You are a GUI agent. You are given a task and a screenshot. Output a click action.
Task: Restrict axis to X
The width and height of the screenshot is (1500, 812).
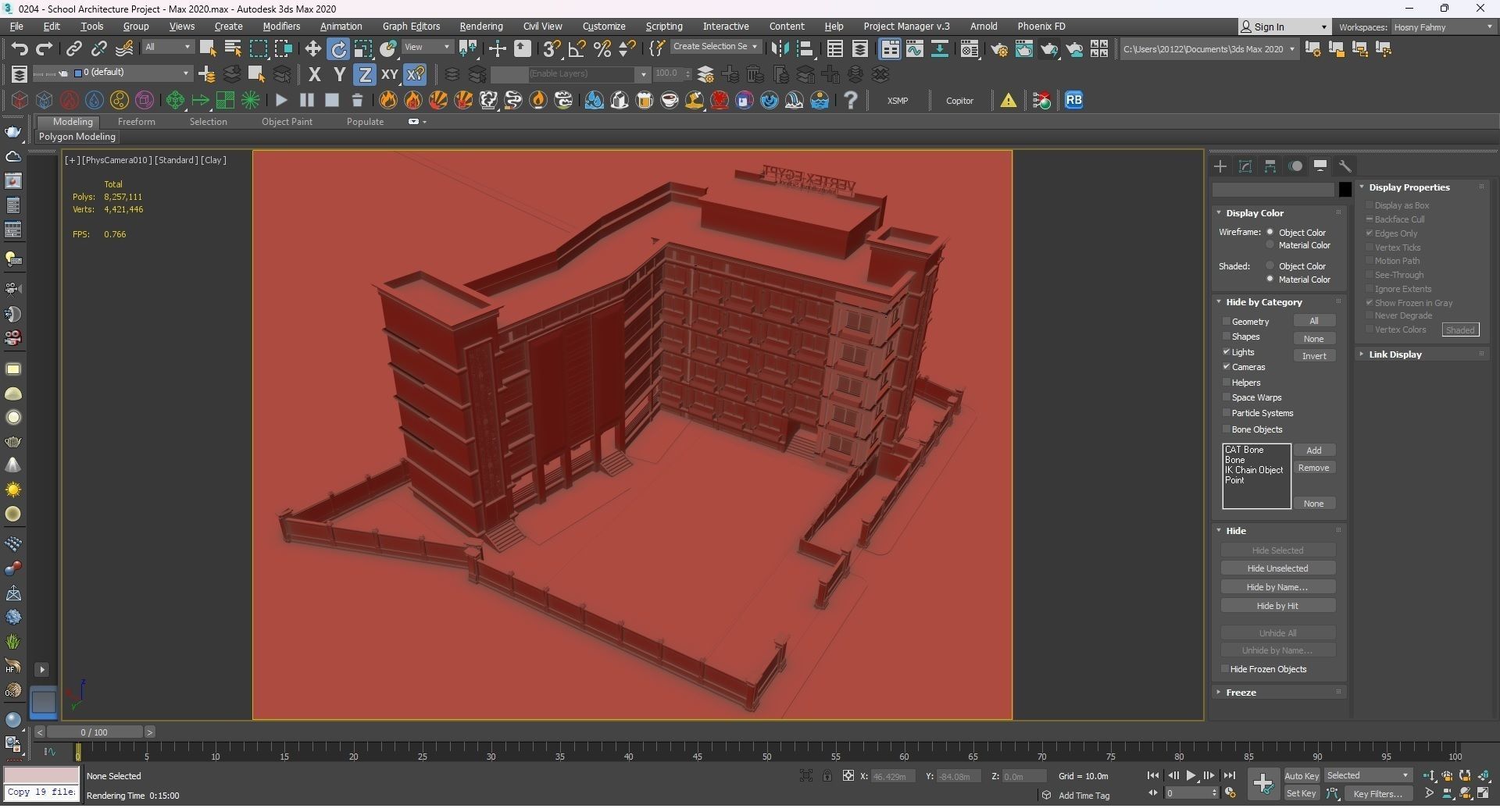pos(314,74)
